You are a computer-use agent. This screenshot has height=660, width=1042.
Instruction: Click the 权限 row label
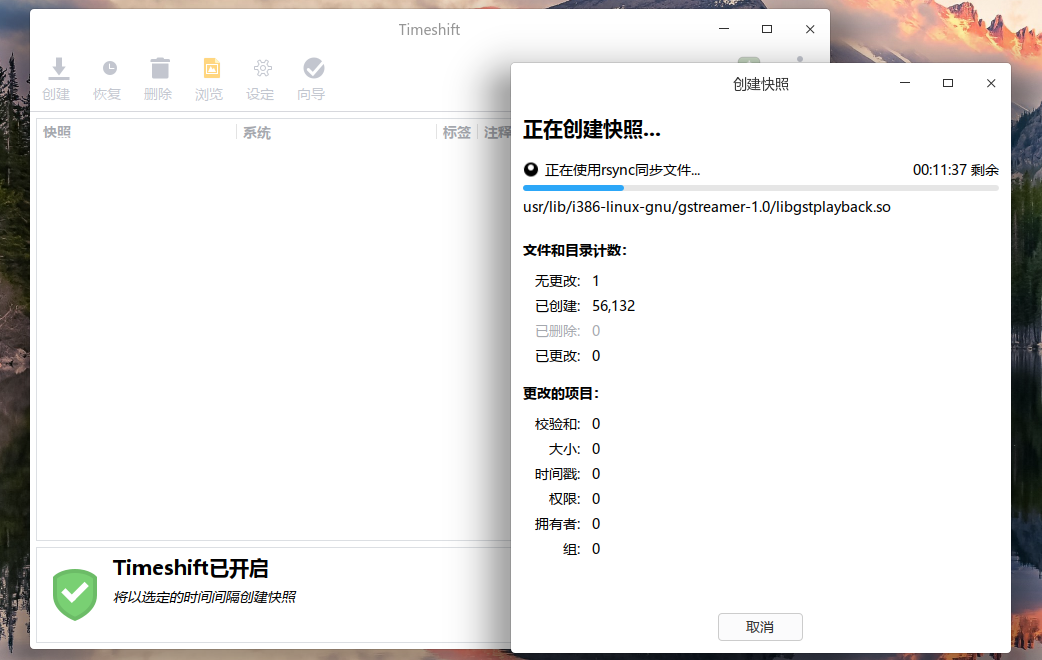[x=564, y=499]
